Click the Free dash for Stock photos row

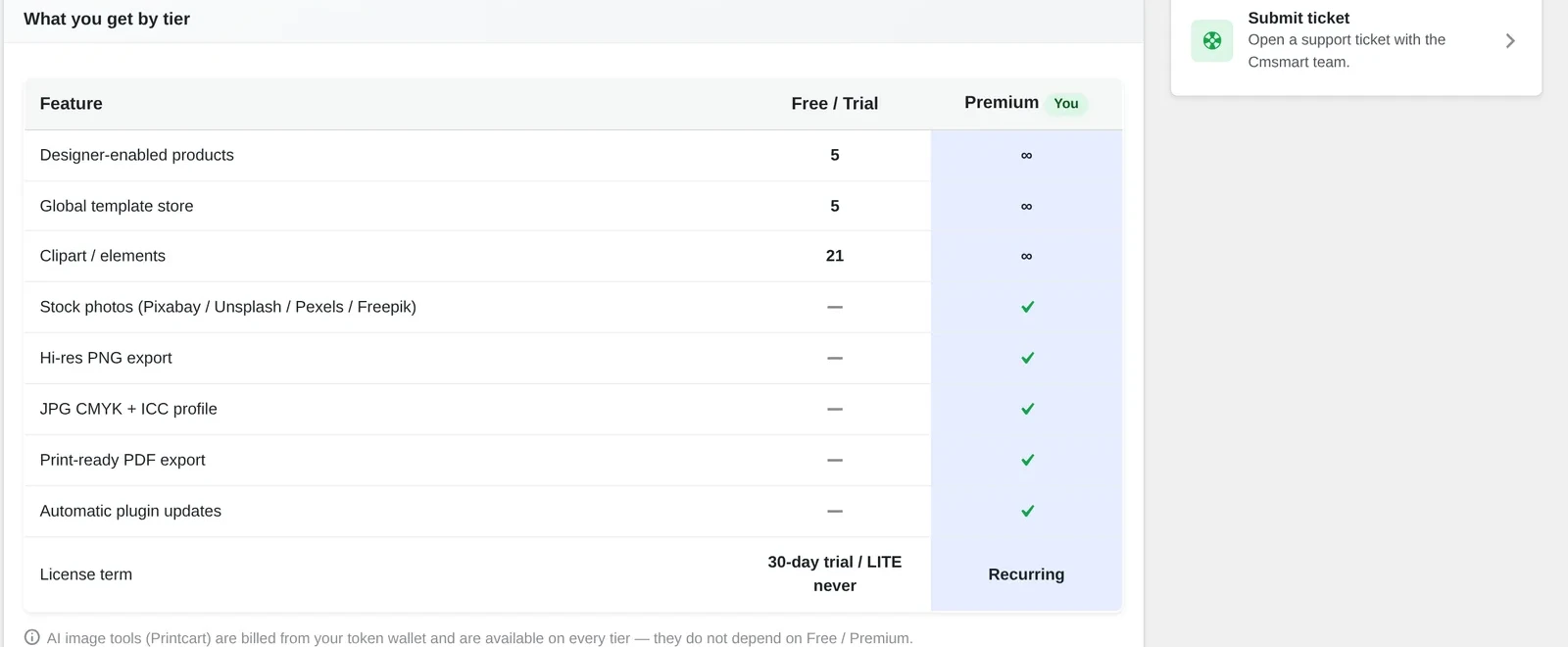pos(835,307)
